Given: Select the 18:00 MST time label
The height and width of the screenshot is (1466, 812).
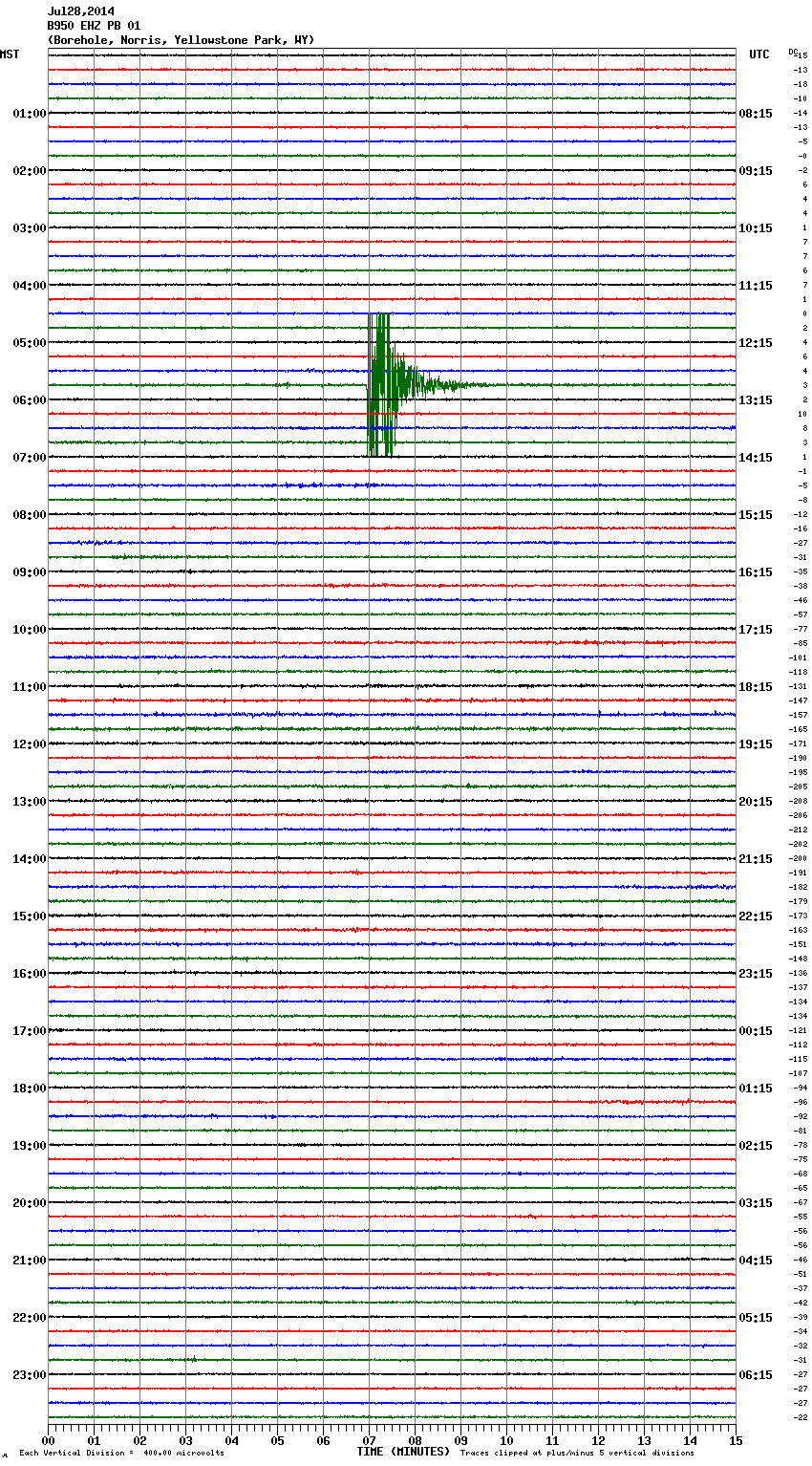Looking at the screenshot, I should [29, 1089].
